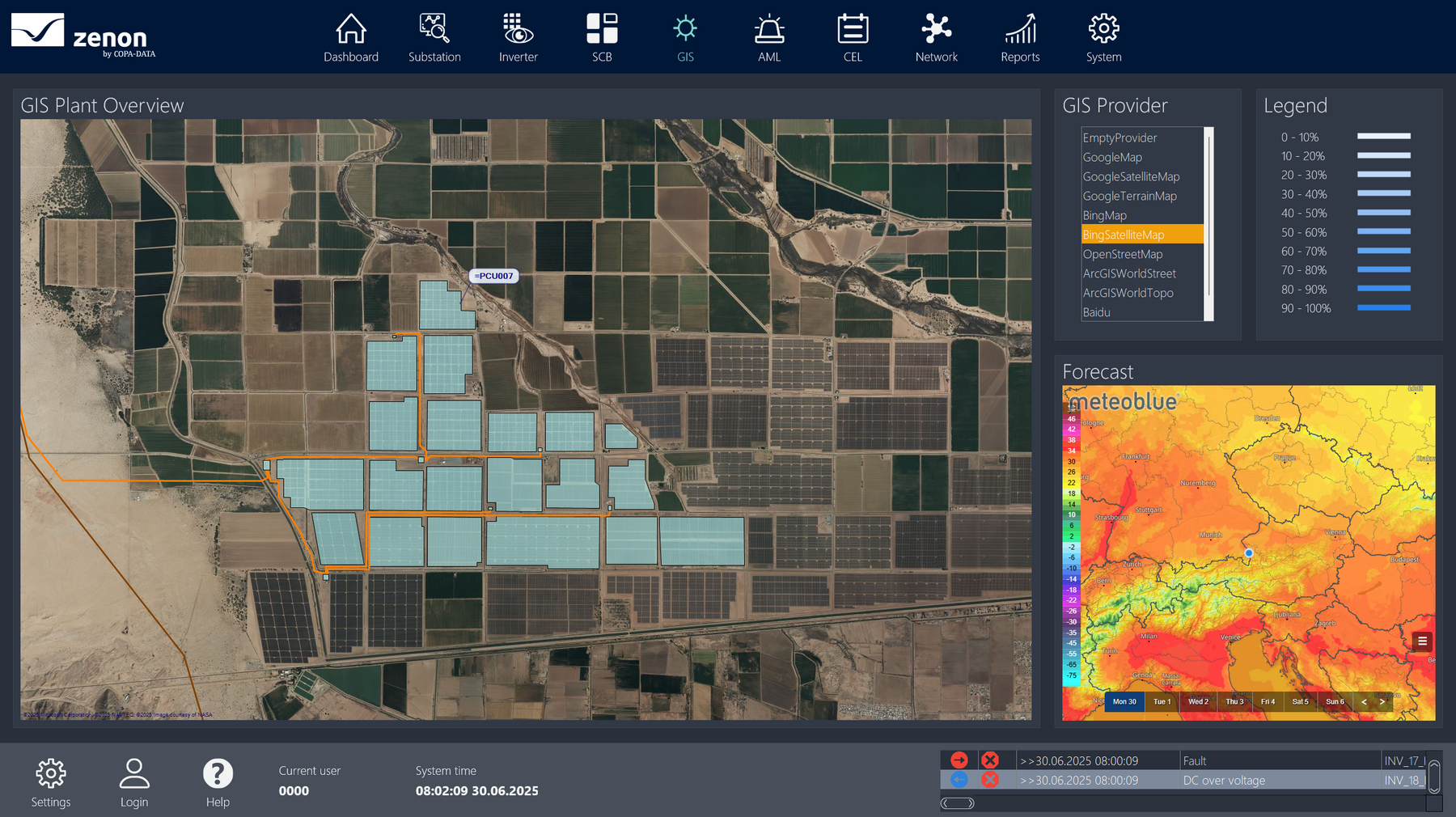Screen dimensions: 1456x817
Task: Open the CEL event list
Action: click(853, 38)
